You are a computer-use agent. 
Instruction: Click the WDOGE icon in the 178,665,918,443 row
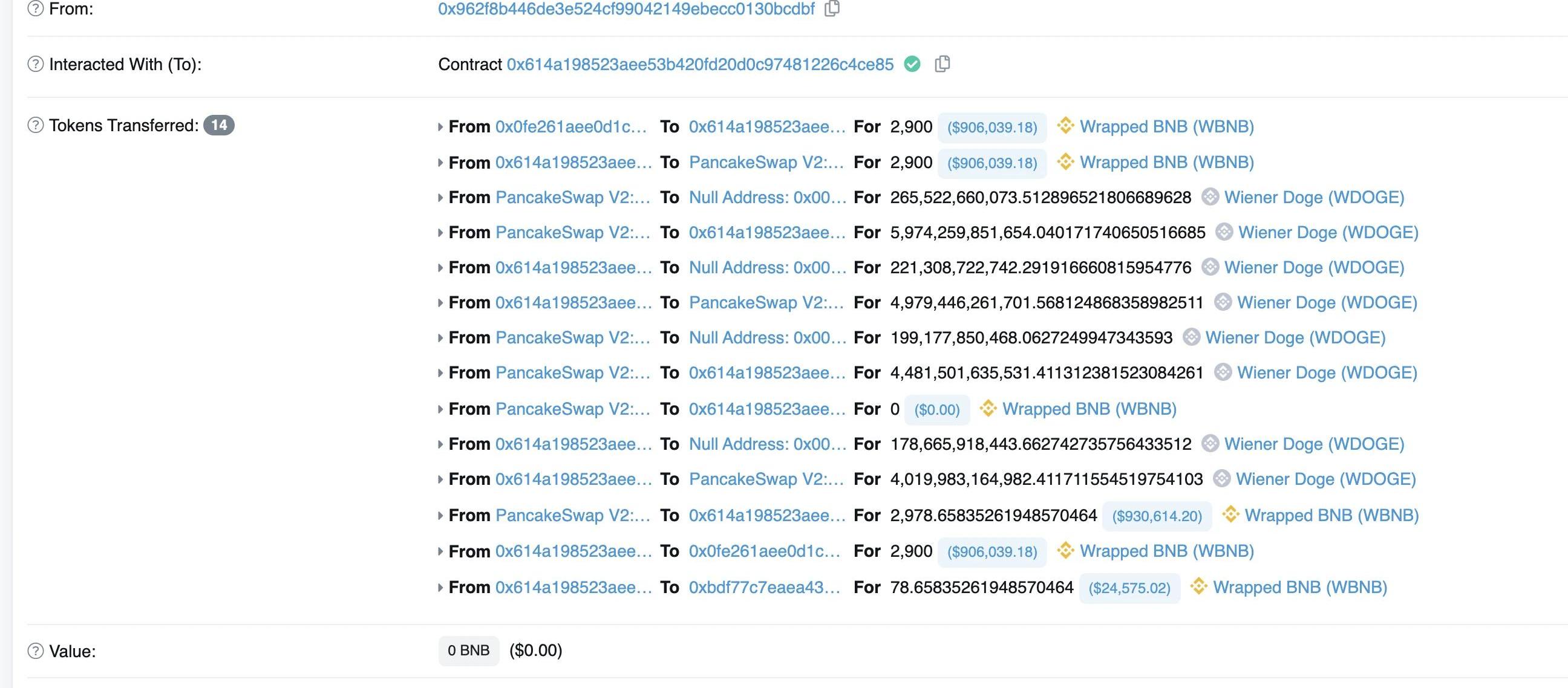(1210, 444)
